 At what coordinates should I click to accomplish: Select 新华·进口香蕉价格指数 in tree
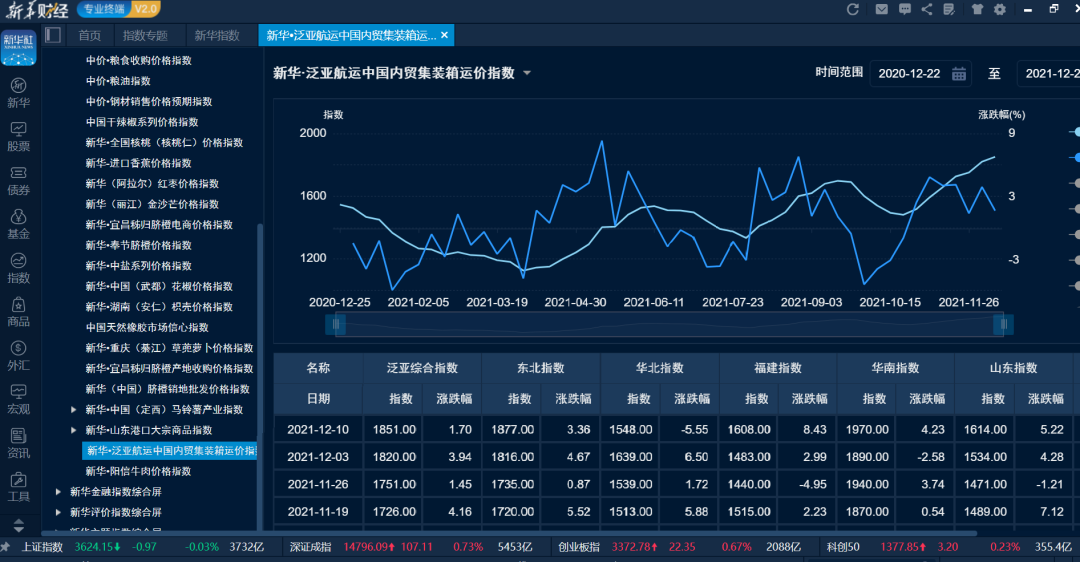click(138, 163)
